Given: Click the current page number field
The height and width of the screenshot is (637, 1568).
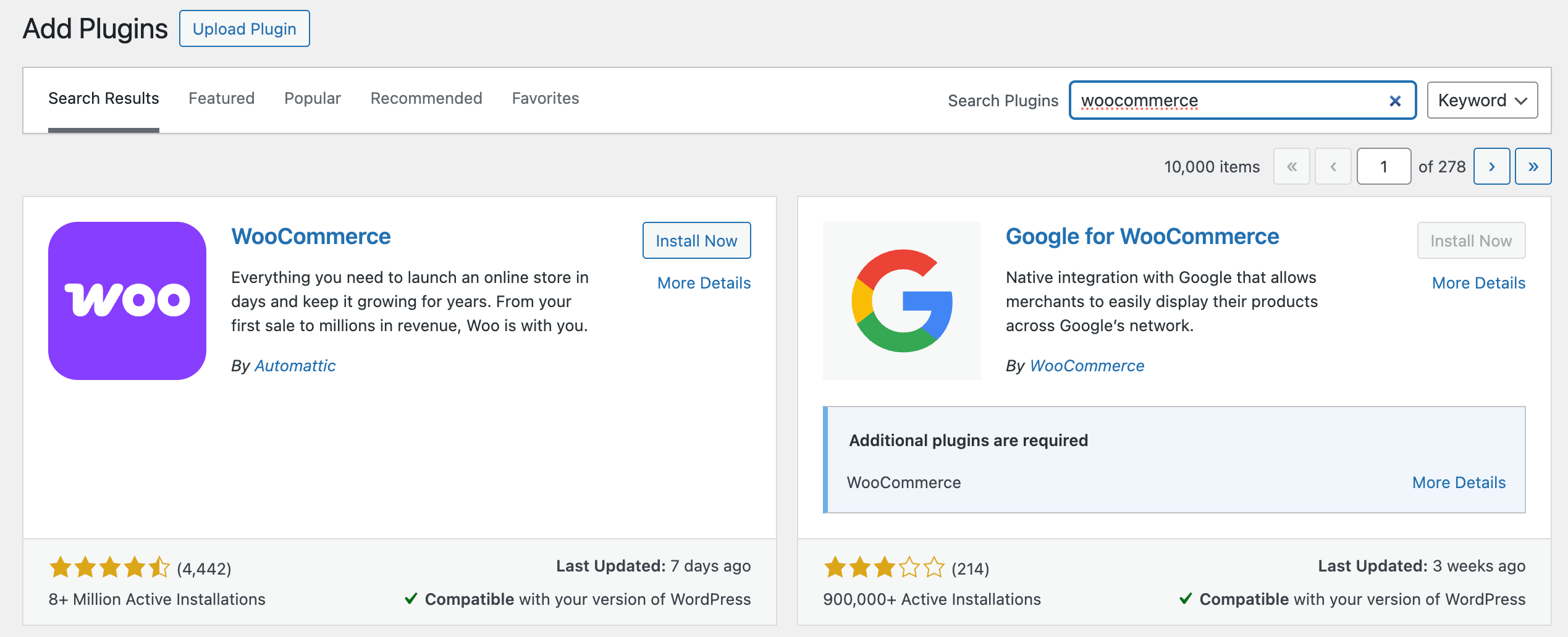Looking at the screenshot, I should [x=1384, y=166].
